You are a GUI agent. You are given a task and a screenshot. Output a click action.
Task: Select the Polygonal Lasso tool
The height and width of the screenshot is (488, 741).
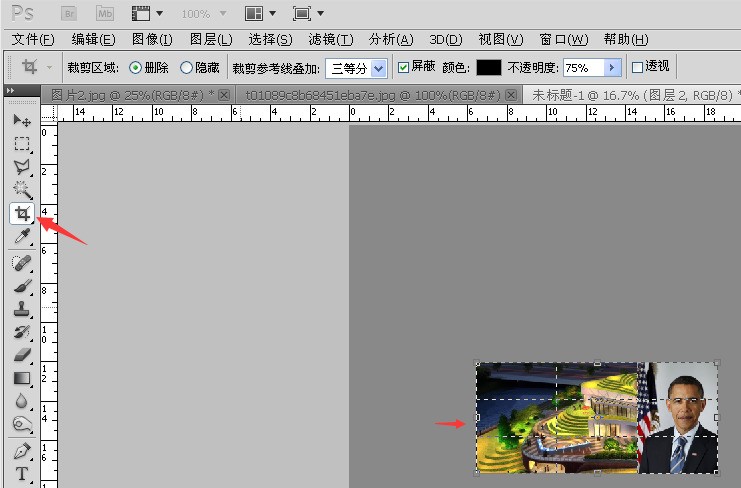click(x=22, y=167)
